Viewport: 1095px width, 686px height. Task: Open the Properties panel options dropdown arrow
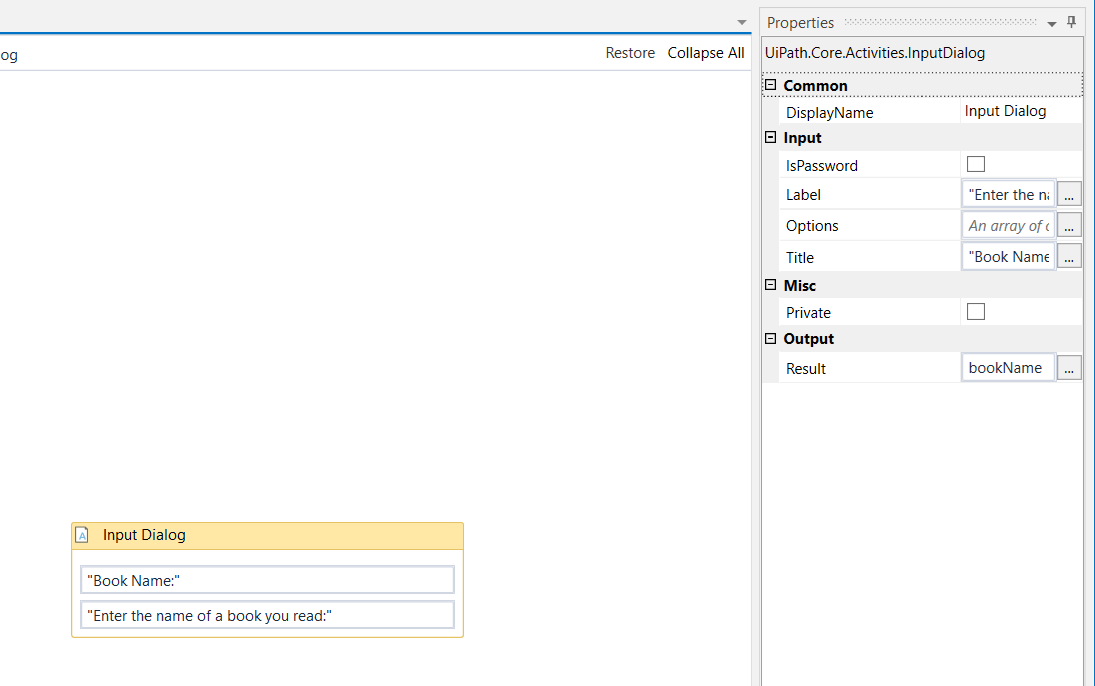(x=1052, y=23)
